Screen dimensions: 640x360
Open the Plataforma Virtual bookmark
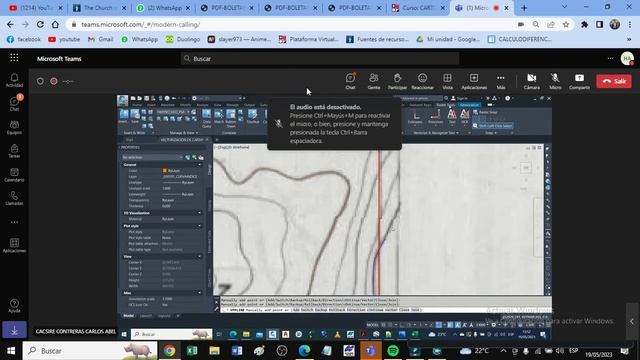pos(309,39)
